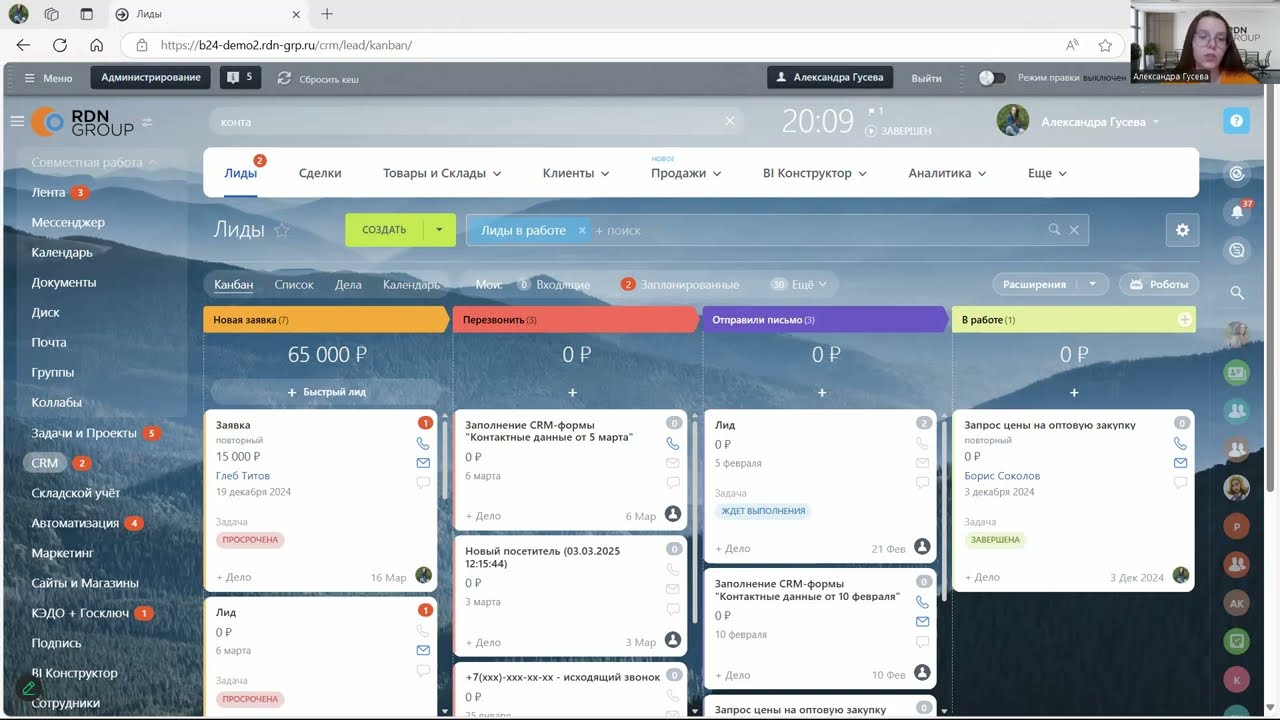Expand Аналитика menu
This screenshot has height=720, width=1280.
pyautogui.click(x=947, y=173)
